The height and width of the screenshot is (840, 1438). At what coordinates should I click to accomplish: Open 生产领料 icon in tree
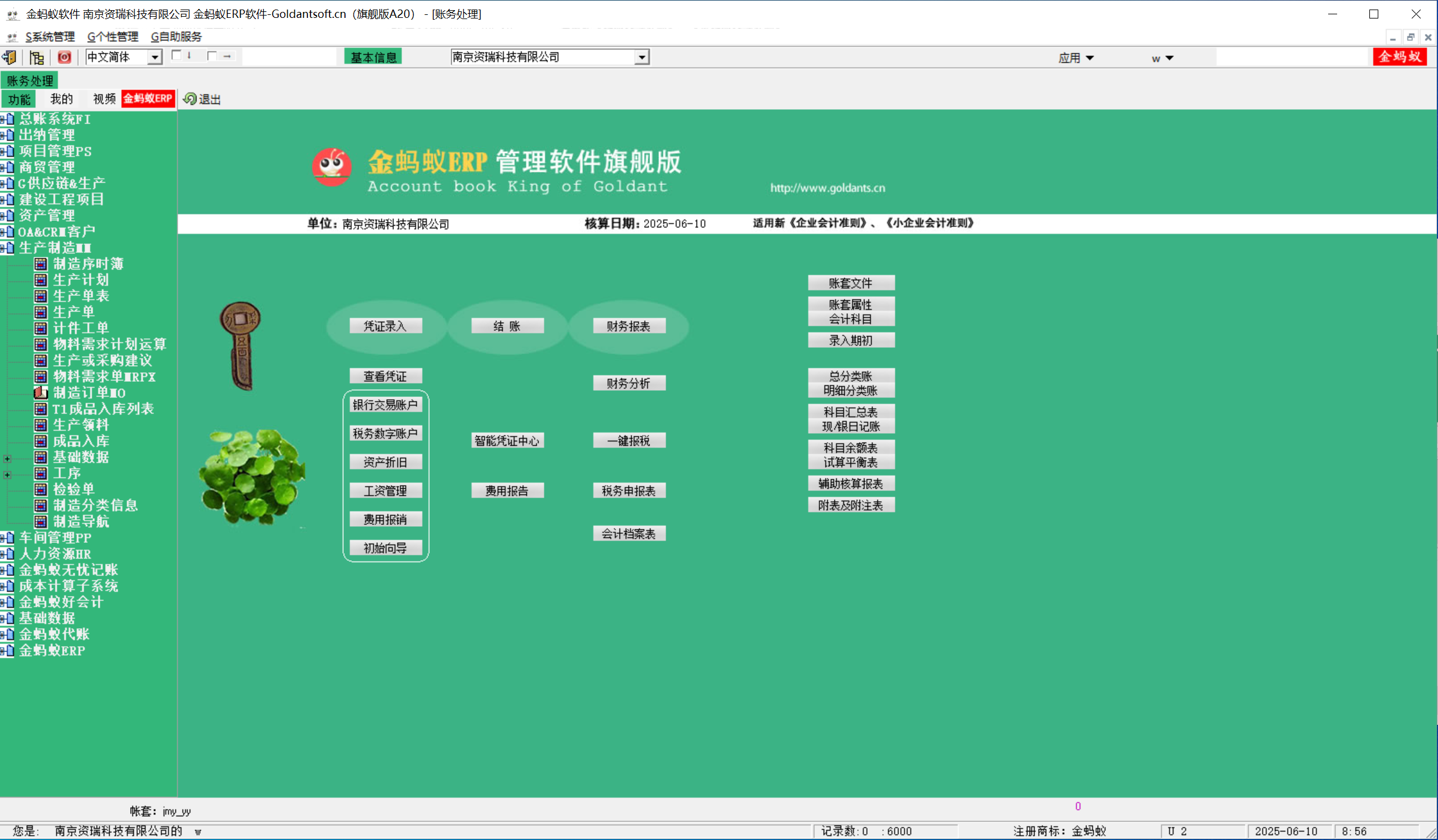(41, 425)
